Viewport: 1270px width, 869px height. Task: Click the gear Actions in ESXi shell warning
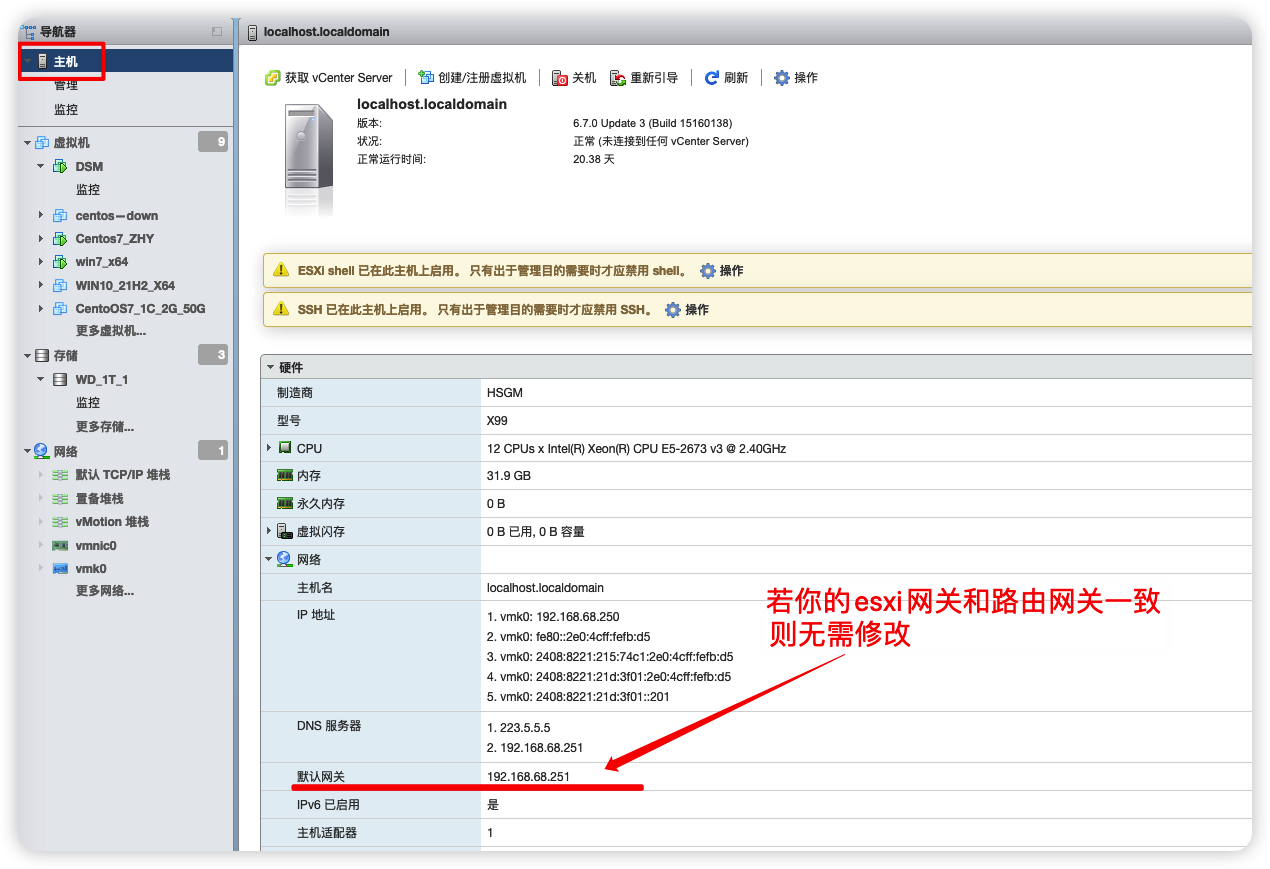[708, 271]
